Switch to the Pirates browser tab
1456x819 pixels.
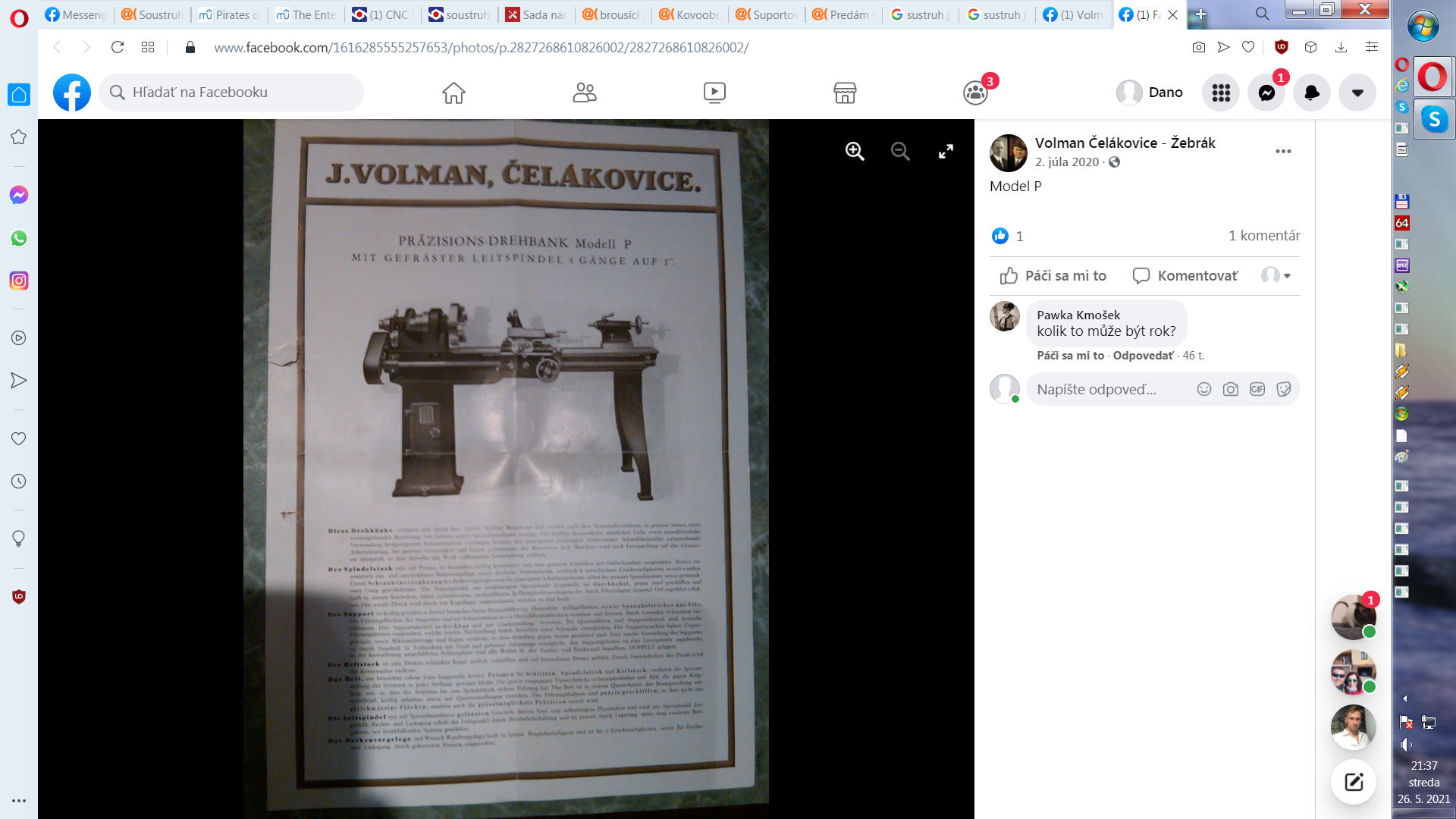coord(228,14)
